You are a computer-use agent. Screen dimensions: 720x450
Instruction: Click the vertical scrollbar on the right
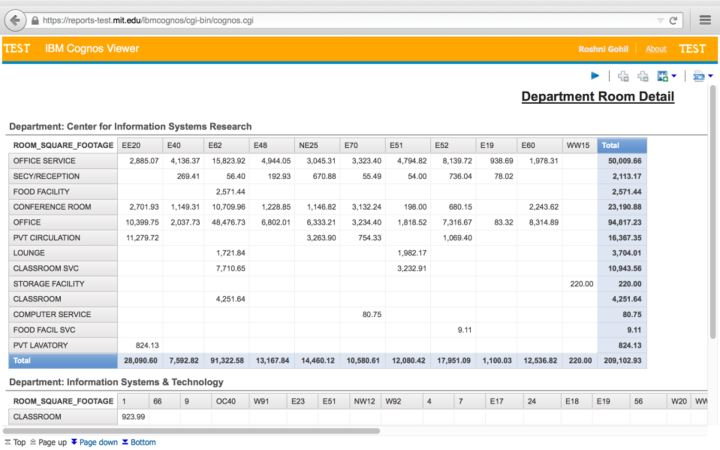[714, 200]
